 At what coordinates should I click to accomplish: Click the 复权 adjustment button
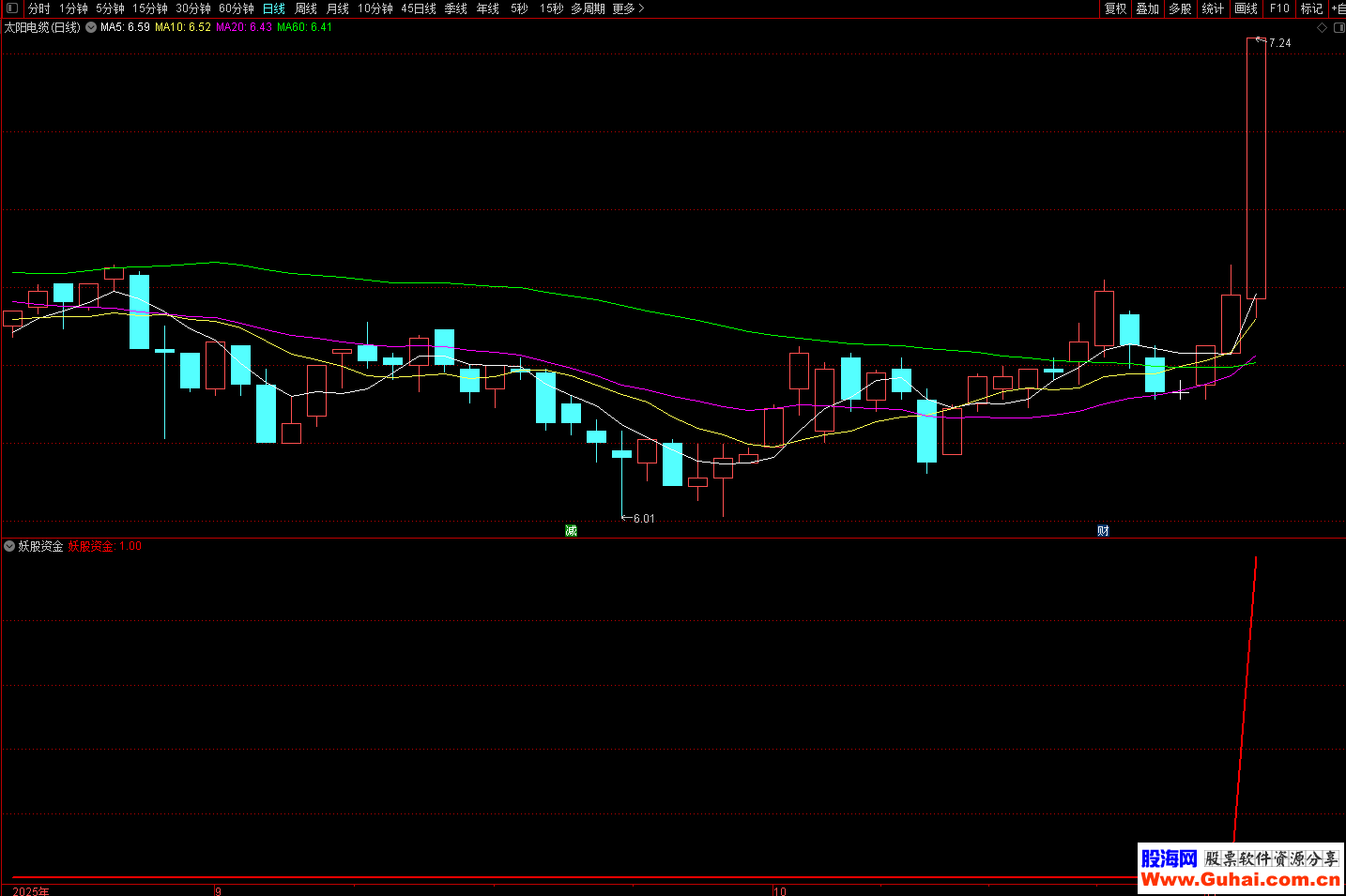(1115, 8)
